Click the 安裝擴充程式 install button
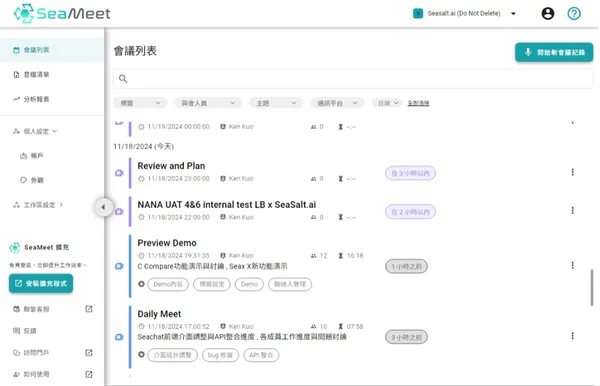Screen dimensions: 600x386 pyautogui.click(x=41, y=283)
